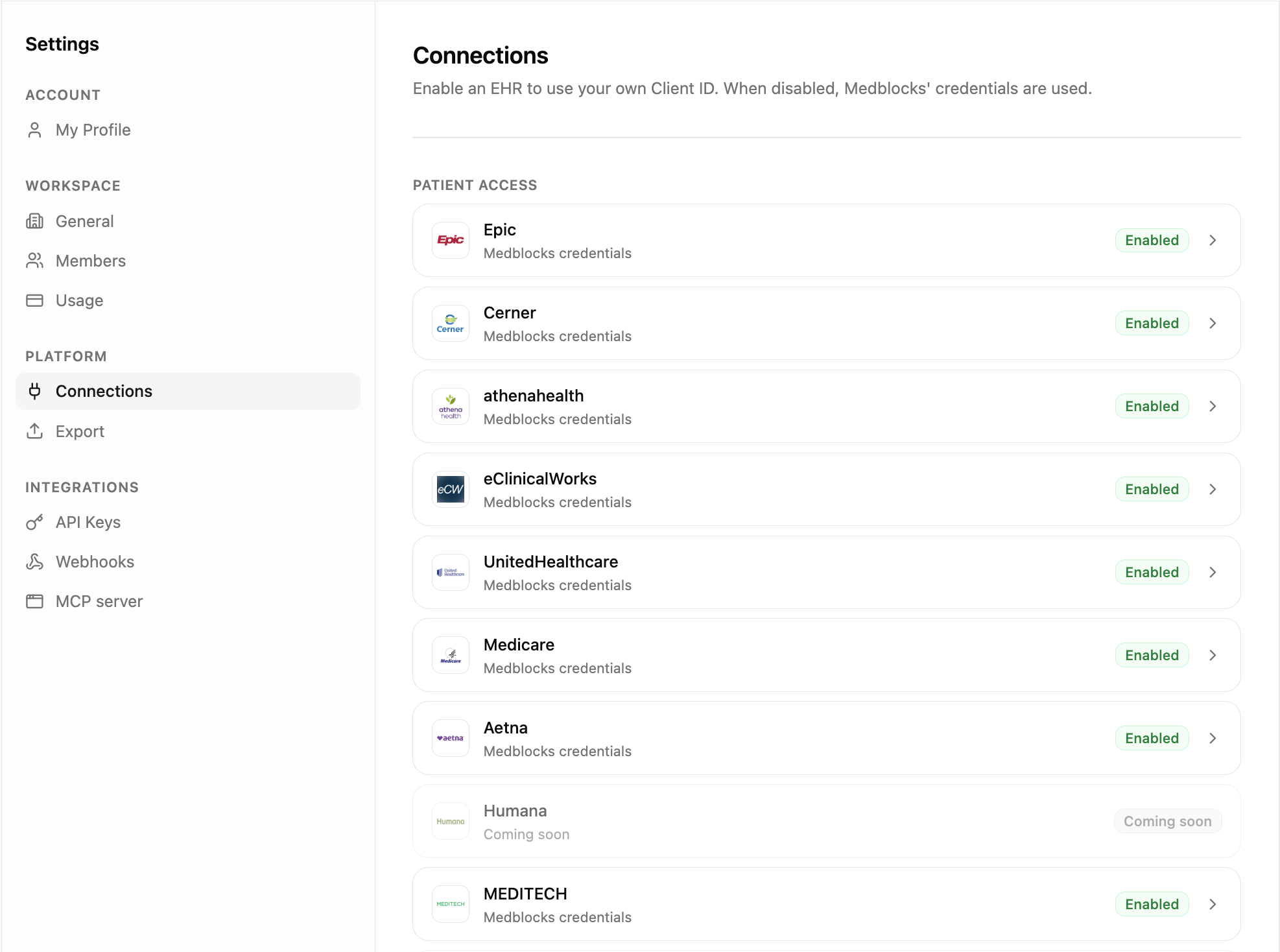Click the Humana logo icon
Viewport: 1280px width, 952px height.
[x=451, y=821]
